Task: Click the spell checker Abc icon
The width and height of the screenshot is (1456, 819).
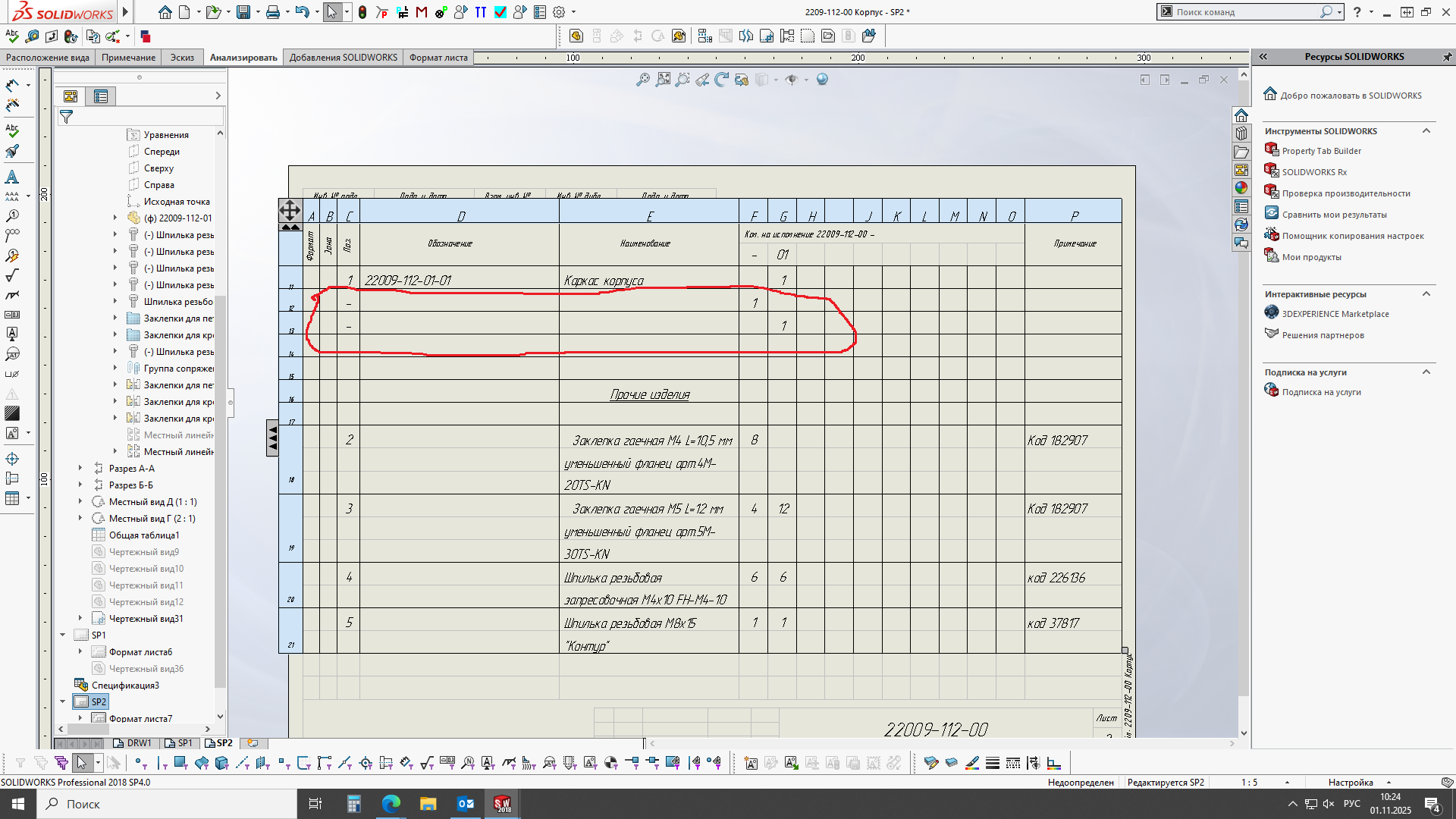Action: [x=12, y=36]
